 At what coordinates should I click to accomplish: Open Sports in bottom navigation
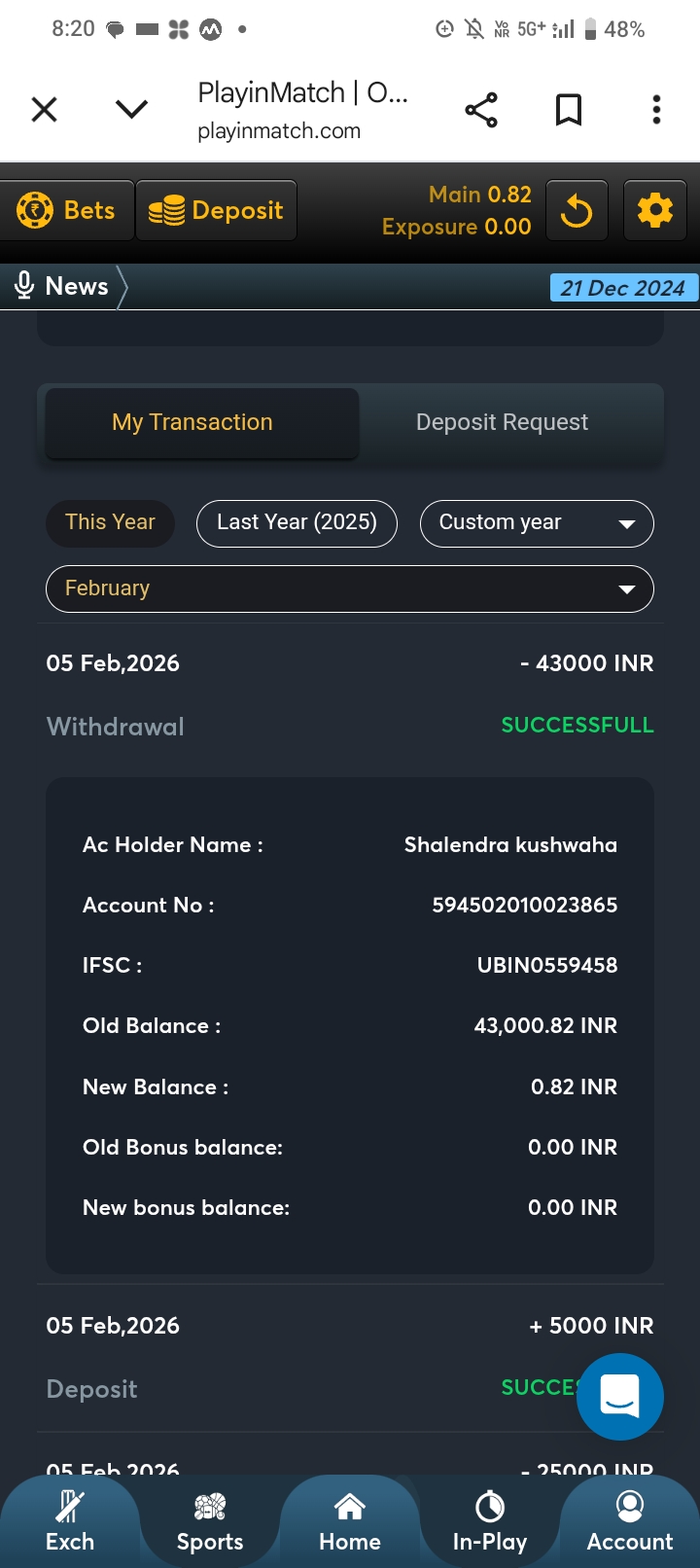[210, 1522]
